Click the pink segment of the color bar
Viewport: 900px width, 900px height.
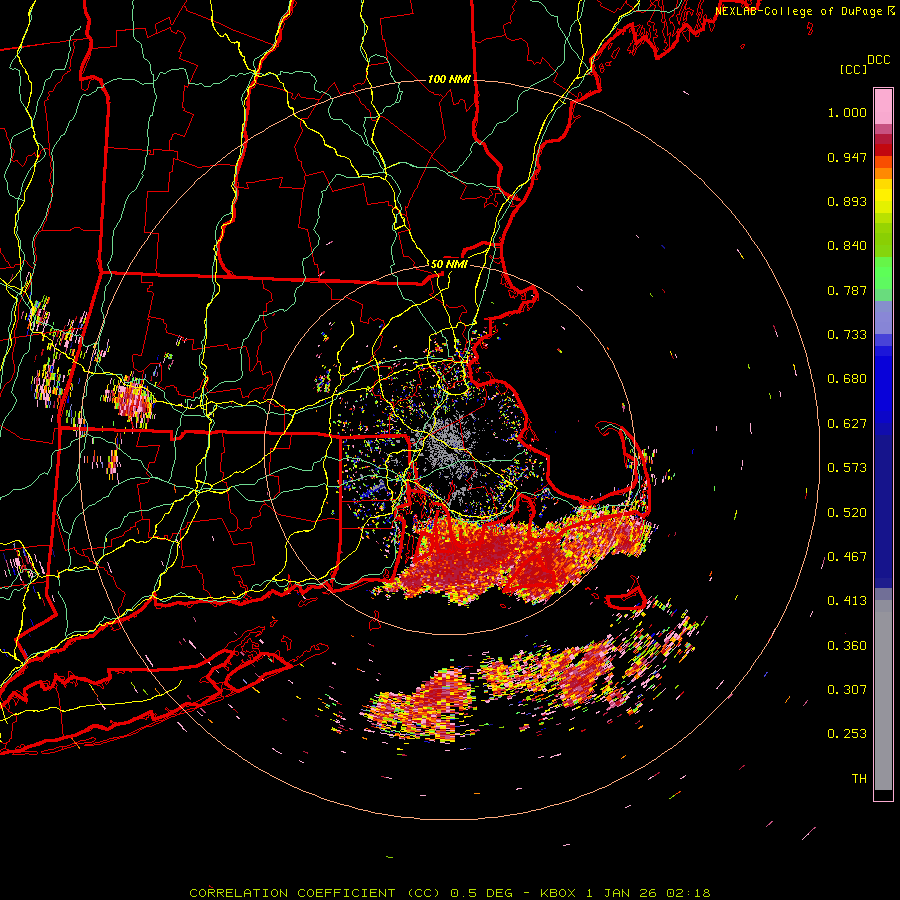pyautogui.click(x=883, y=107)
